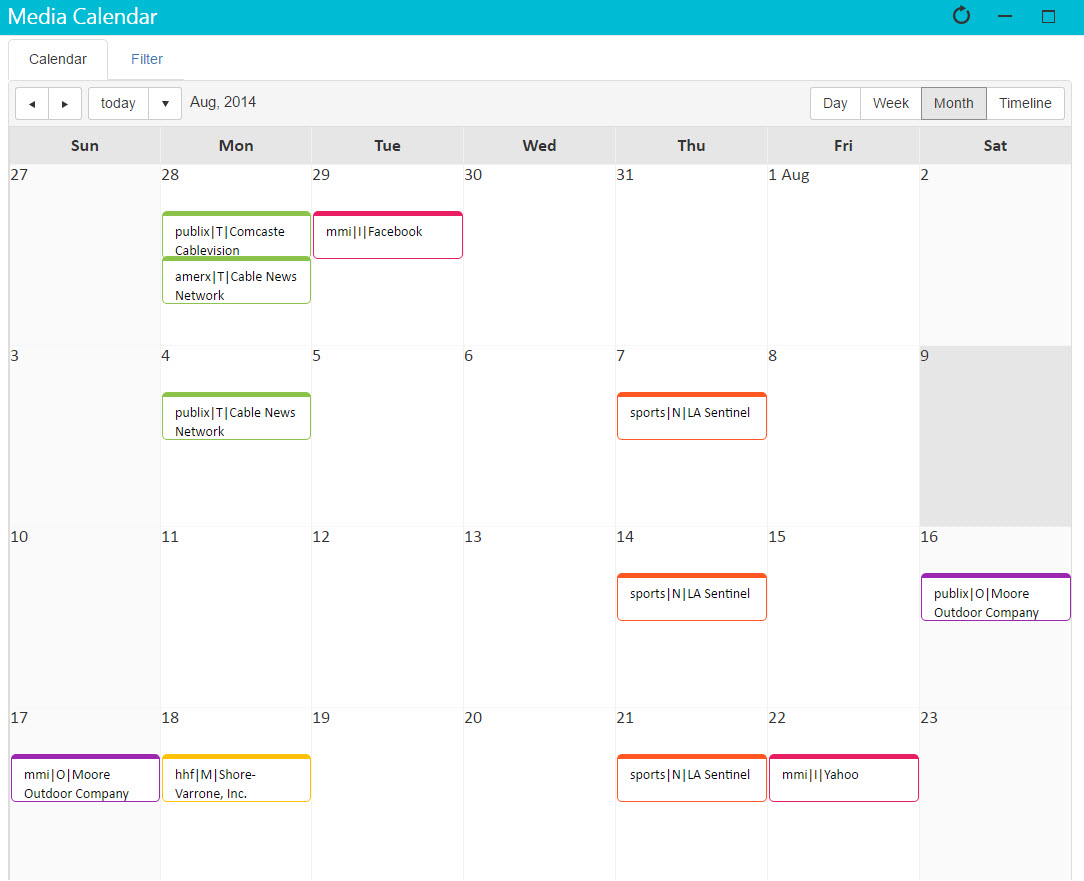Screen dimensions: 1084x881
Task: Click date number 13
Action: (x=473, y=537)
